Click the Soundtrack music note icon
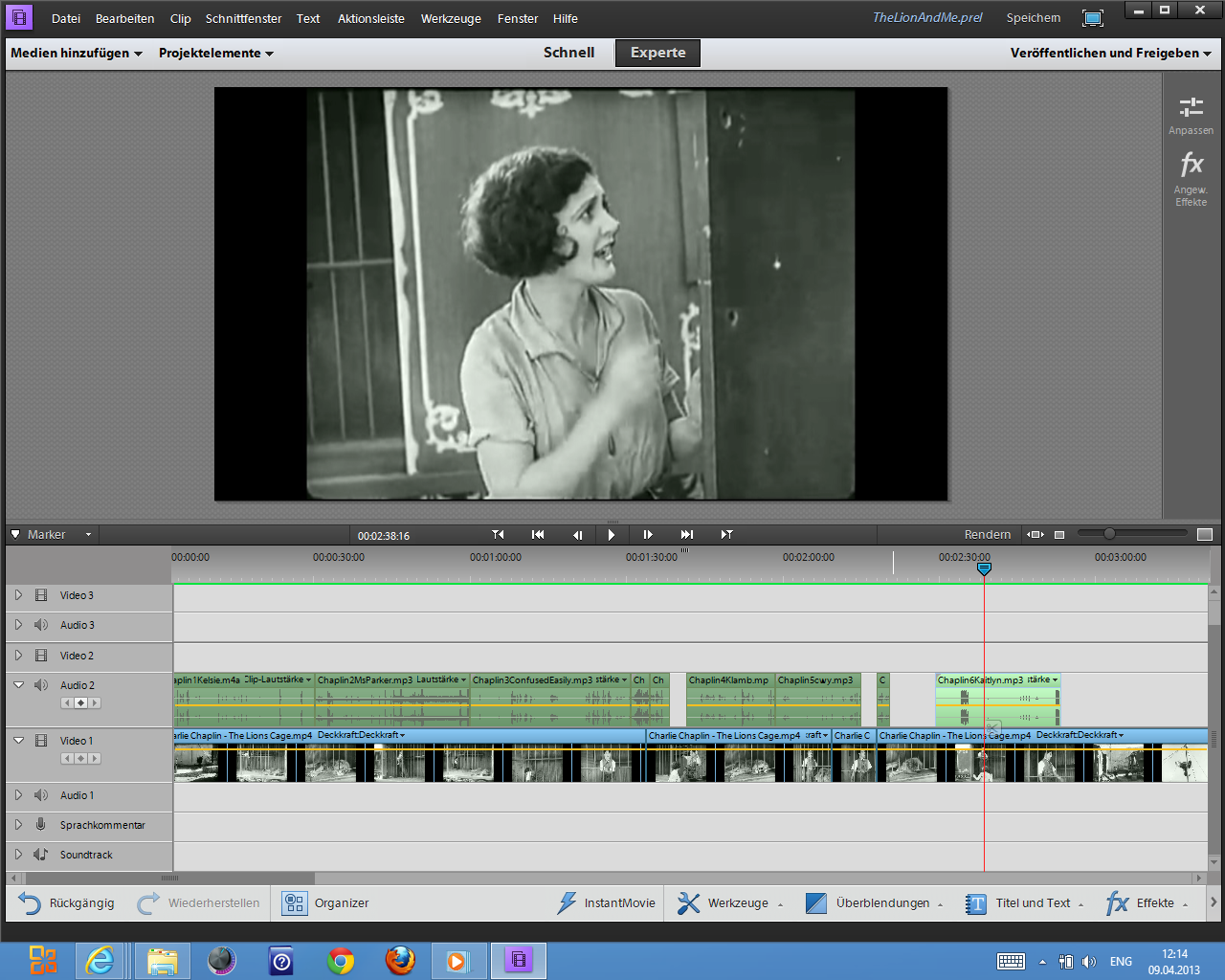The width and height of the screenshot is (1225, 980). coord(41,855)
